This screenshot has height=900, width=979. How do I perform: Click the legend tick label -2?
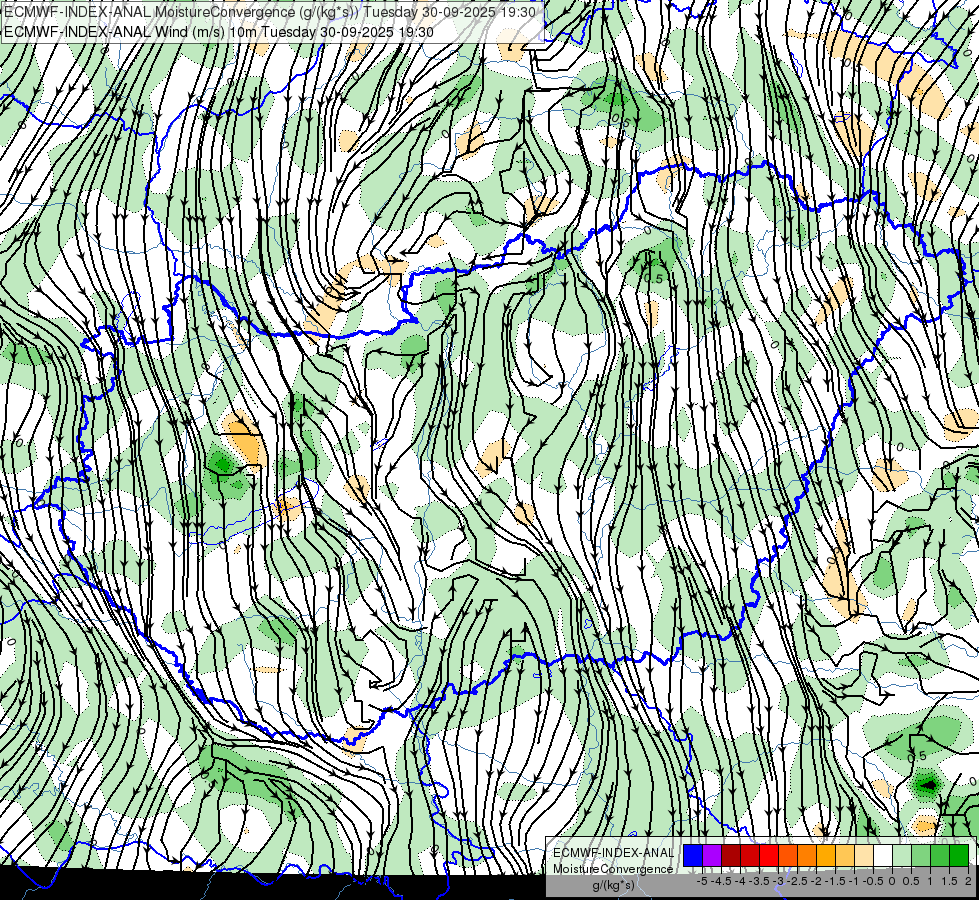pos(816,881)
